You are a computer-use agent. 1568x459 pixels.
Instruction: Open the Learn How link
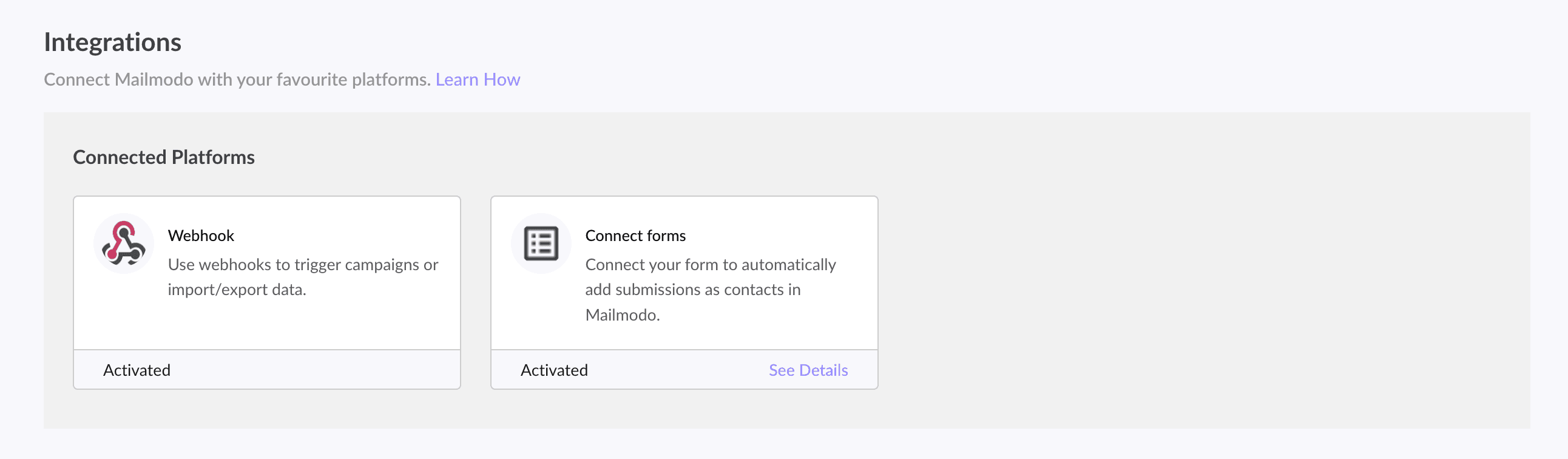coord(478,79)
